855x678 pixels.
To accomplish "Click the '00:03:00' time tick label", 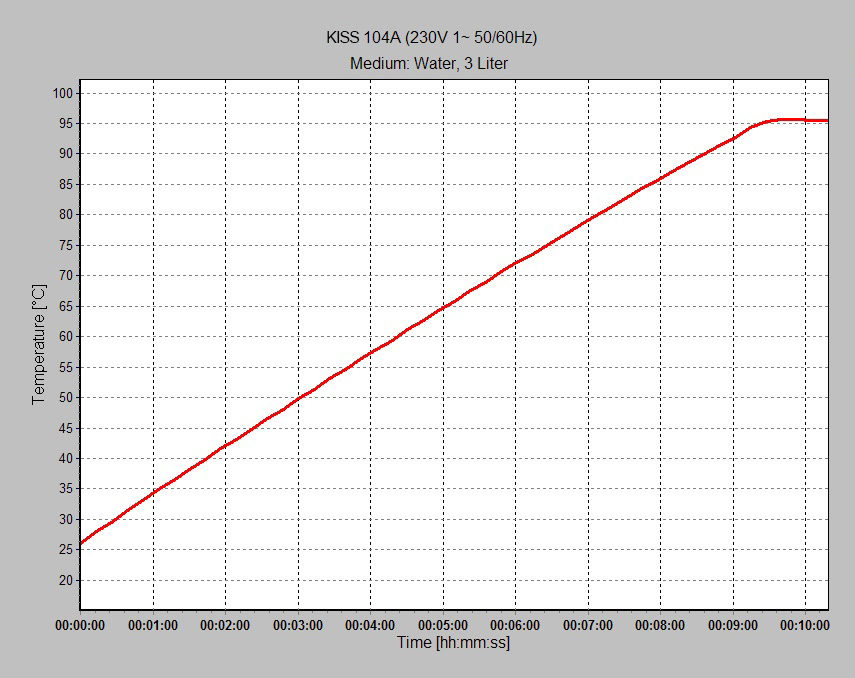I will click(298, 625).
